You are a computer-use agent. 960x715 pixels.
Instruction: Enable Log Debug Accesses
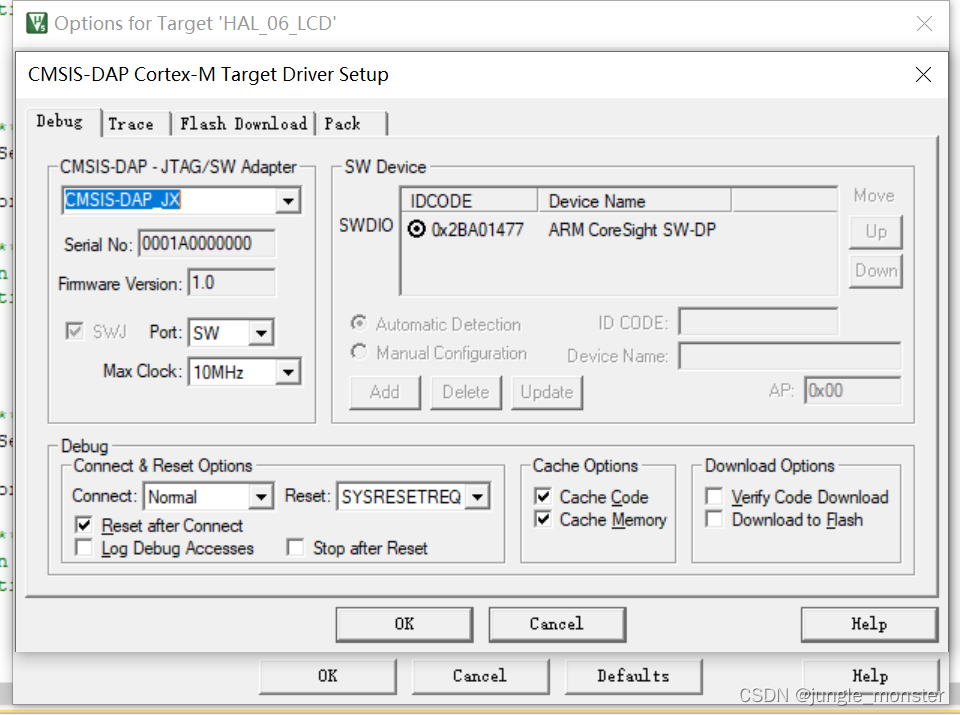tap(83, 547)
